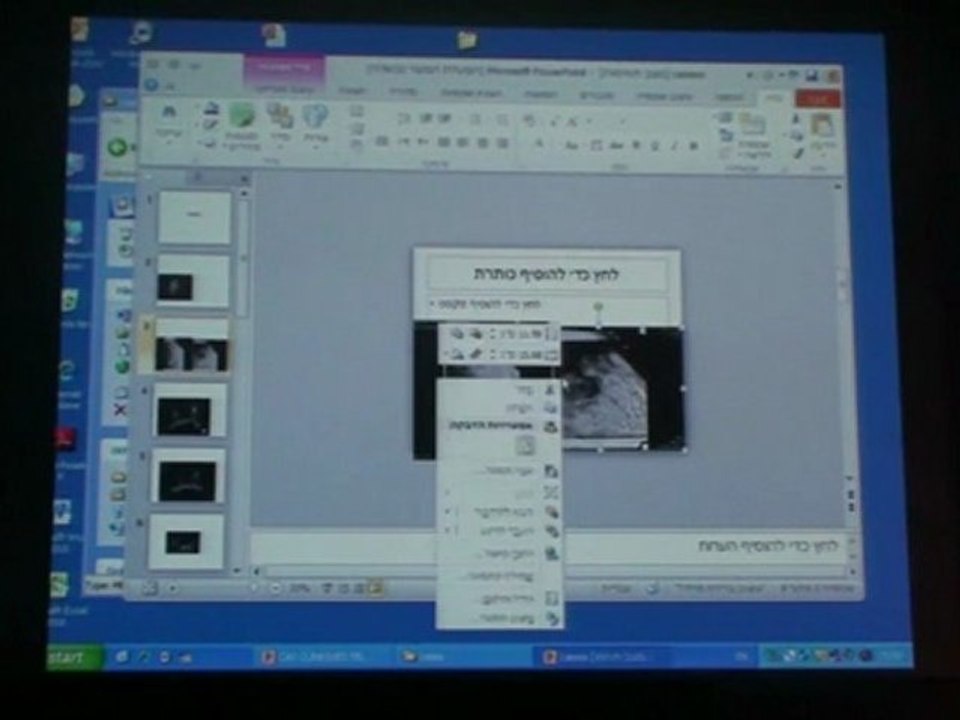The width and height of the screenshot is (960, 720).
Task: Click the slide title placeholder text
Action: click(547, 274)
